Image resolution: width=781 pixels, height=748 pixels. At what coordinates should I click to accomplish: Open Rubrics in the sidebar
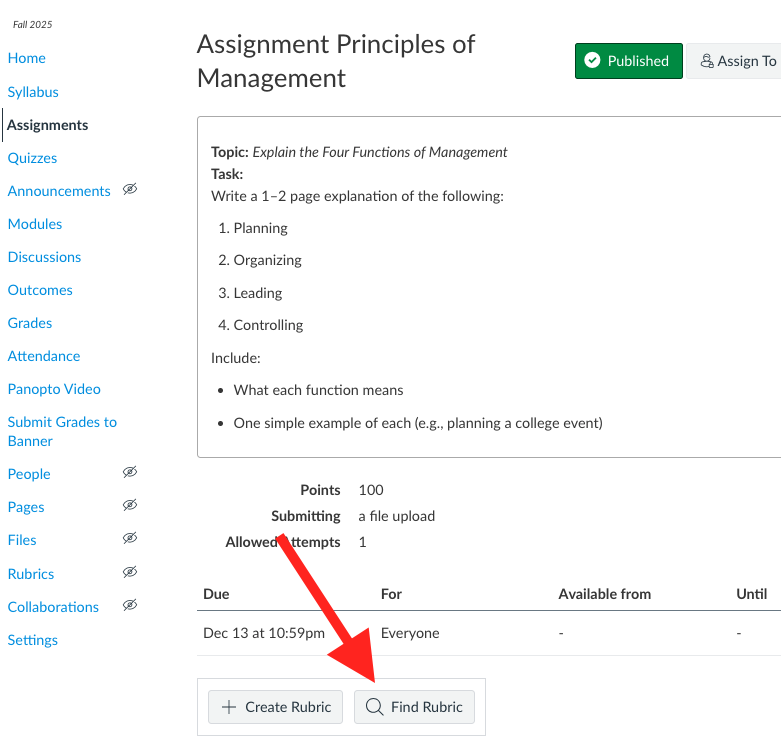pos(31,574)
